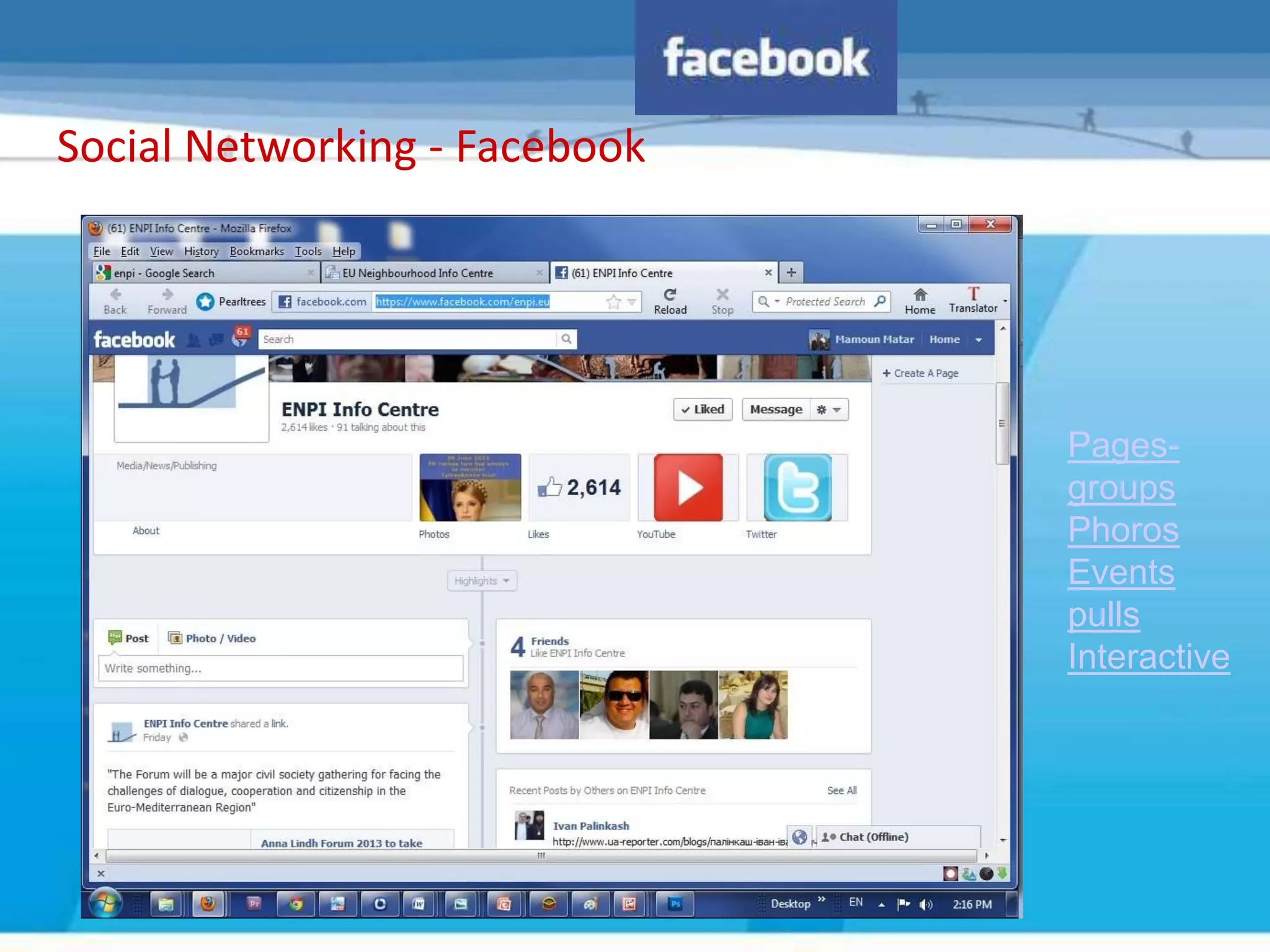Open the File menu
Viewport: 1270px width, 952px height.
tap(102, 251)
